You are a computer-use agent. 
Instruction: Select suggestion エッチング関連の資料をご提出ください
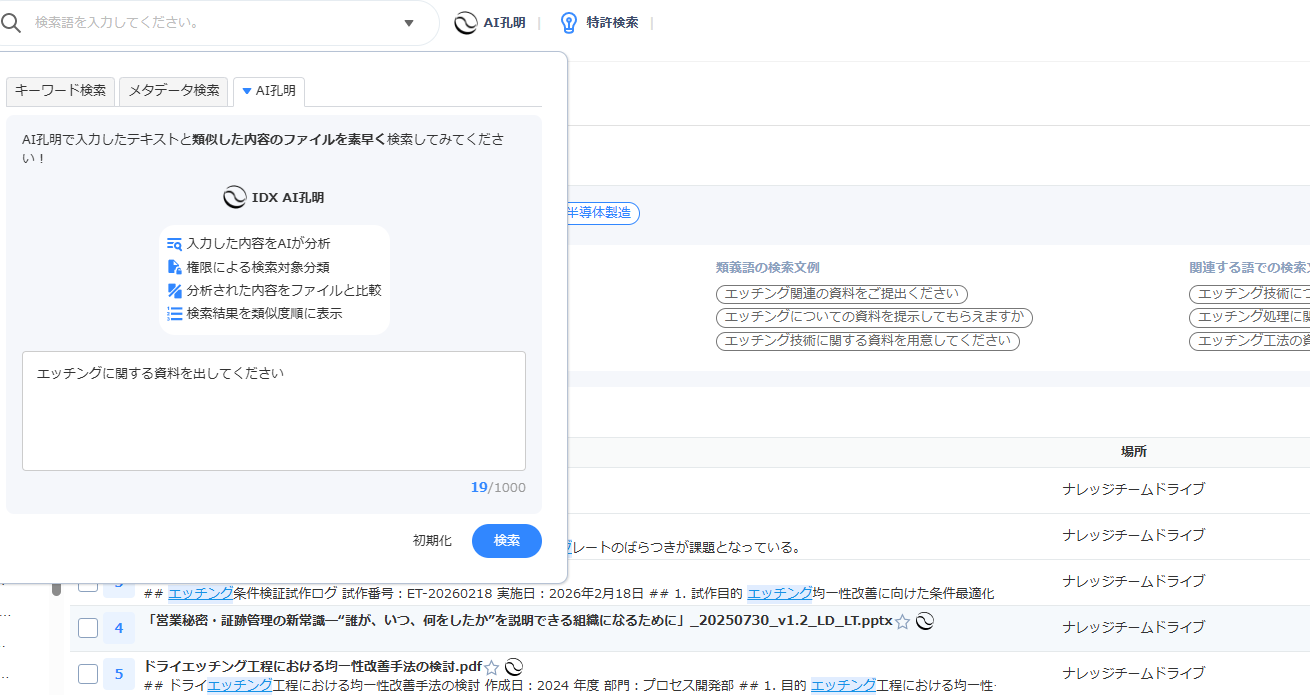coord(842,294)
